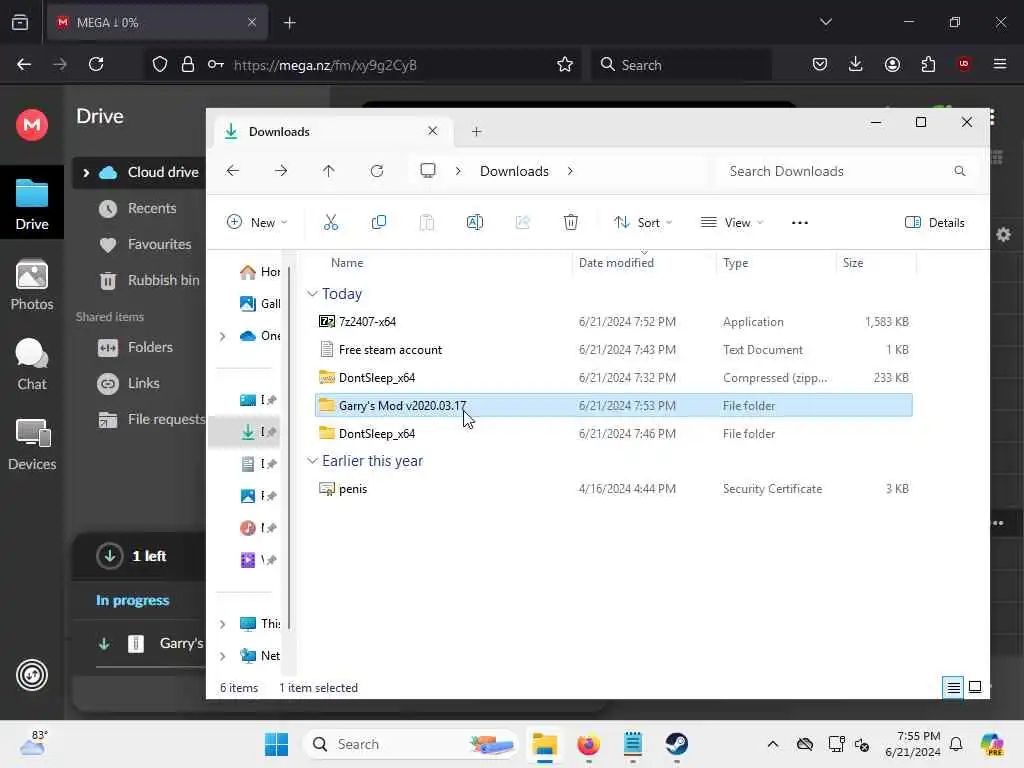Open Steam from the taskbar
The width and height of the screenshot is (1024, 768).
(677, 744)
